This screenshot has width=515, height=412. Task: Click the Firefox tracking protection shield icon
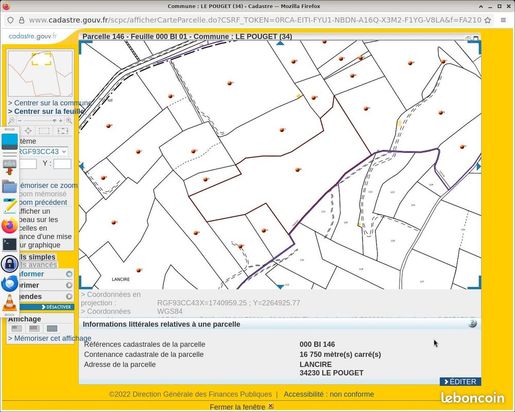10,20
